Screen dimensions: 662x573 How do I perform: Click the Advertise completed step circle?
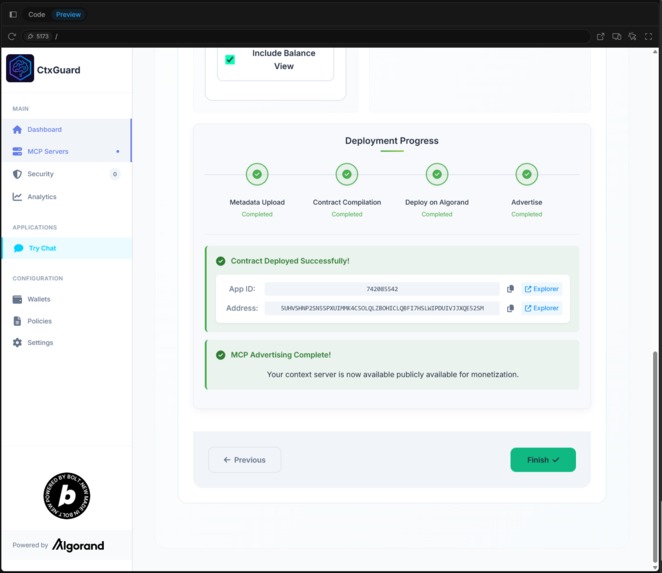tap(526, 174)
